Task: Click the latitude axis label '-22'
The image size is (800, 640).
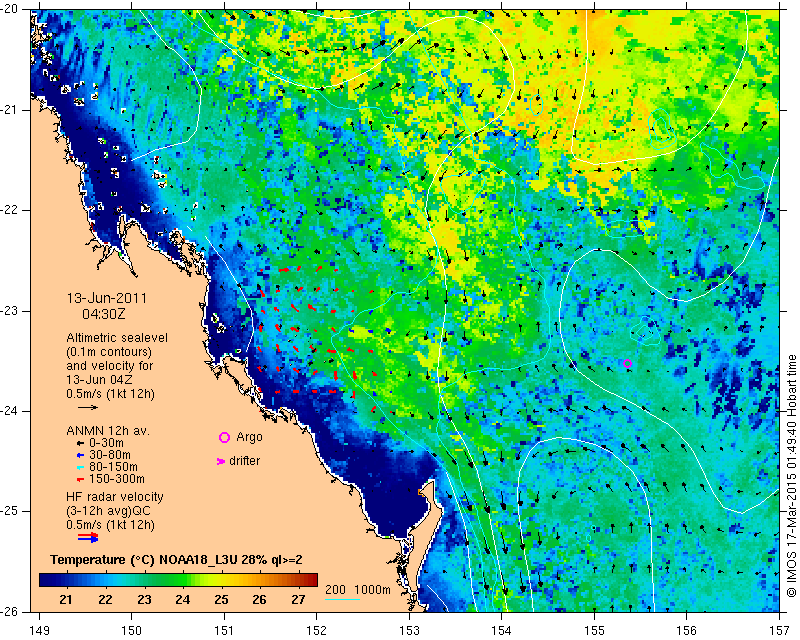Action: click(x=9, y=210)
